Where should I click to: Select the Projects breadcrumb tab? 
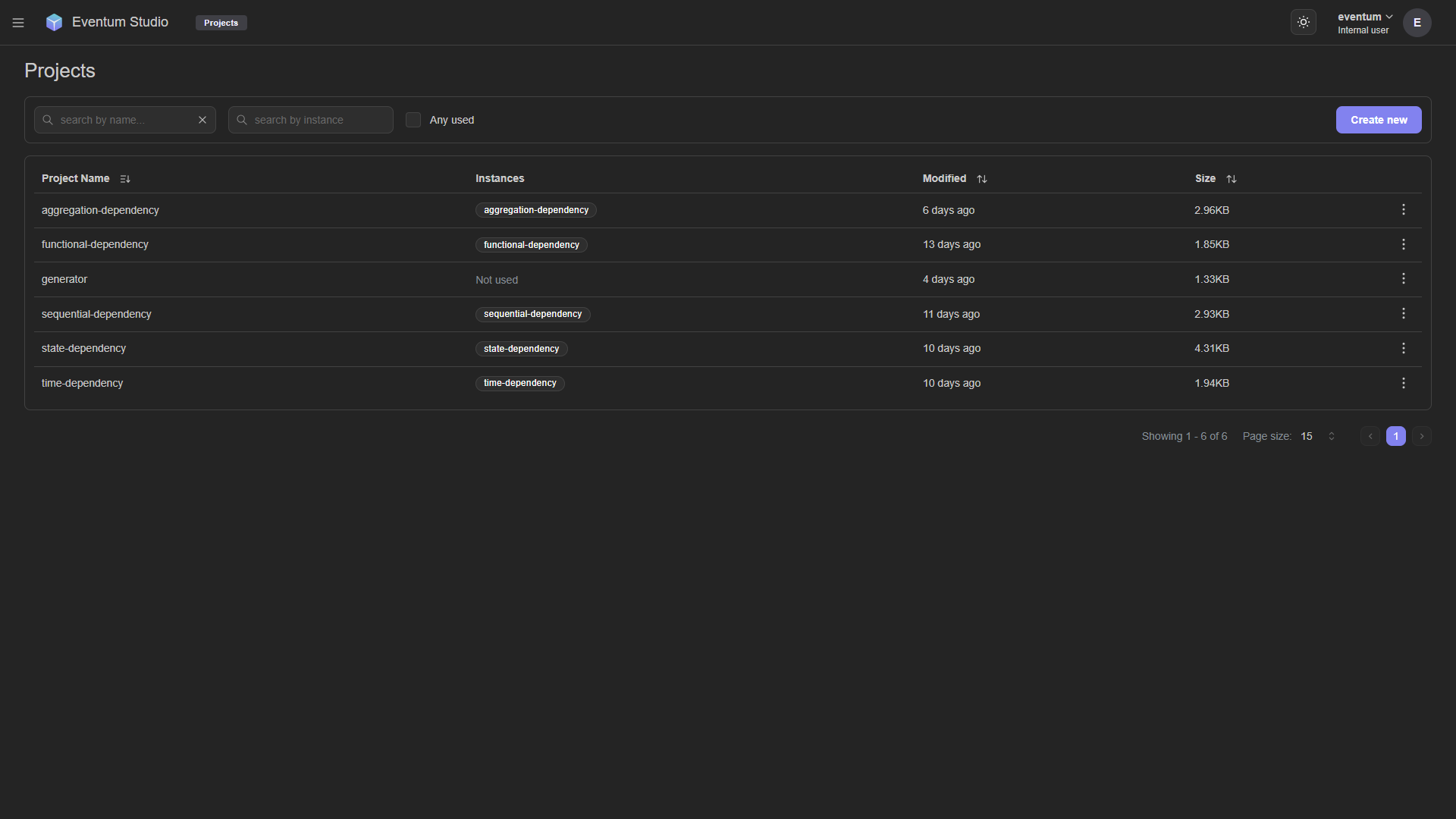[x=221, y=23]
